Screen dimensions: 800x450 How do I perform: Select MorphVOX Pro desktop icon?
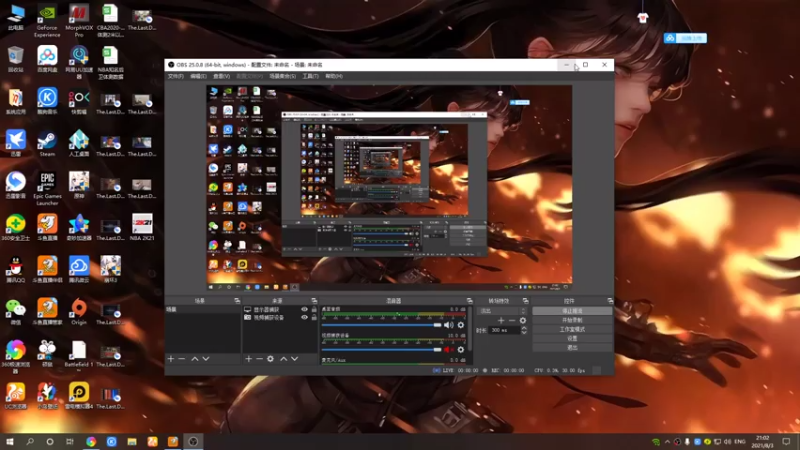[x=79, y=21]
